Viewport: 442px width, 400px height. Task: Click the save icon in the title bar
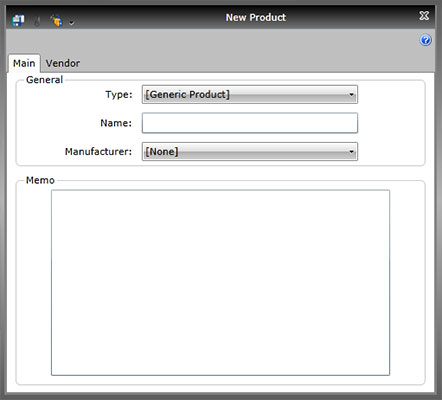(18, 21)
